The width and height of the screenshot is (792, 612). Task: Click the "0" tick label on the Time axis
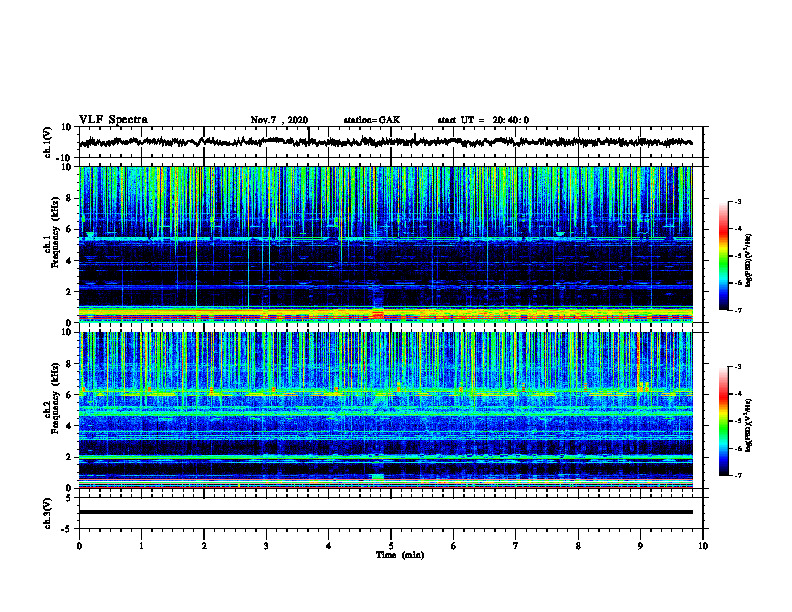tap(79, 546)
